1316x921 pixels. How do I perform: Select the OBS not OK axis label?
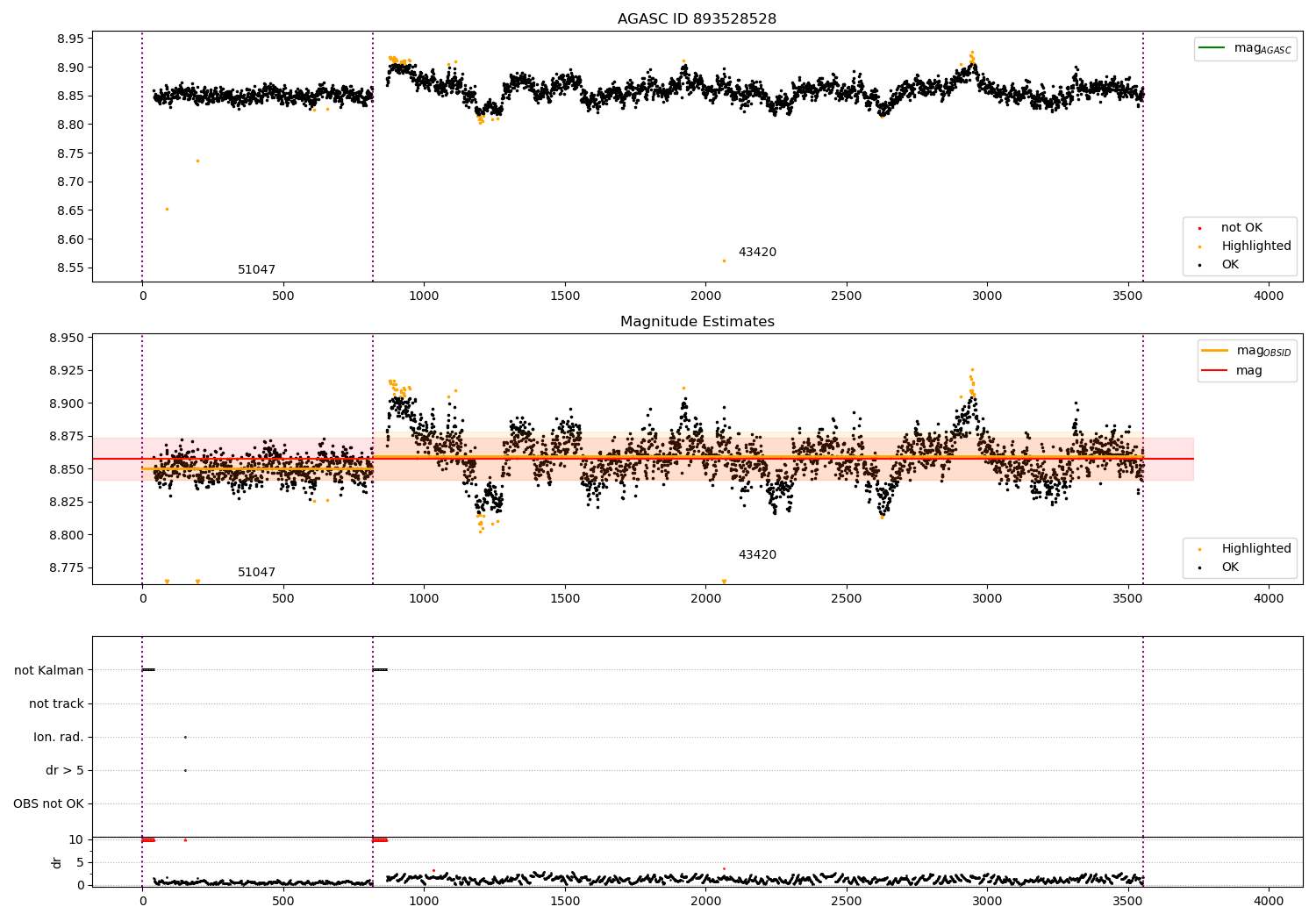(x=48, y=804)
